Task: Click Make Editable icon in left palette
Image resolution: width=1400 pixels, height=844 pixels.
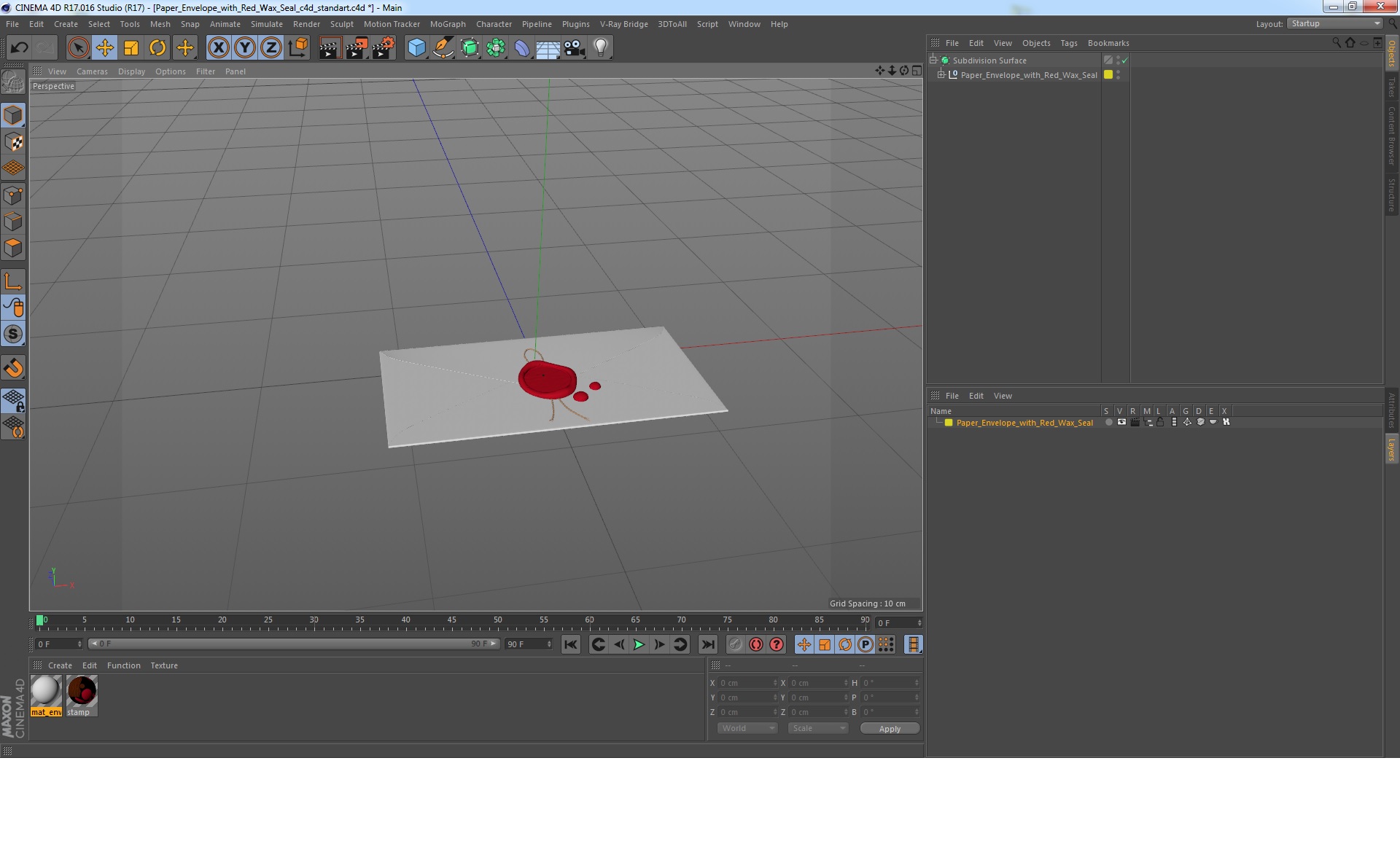Action: 13,82
